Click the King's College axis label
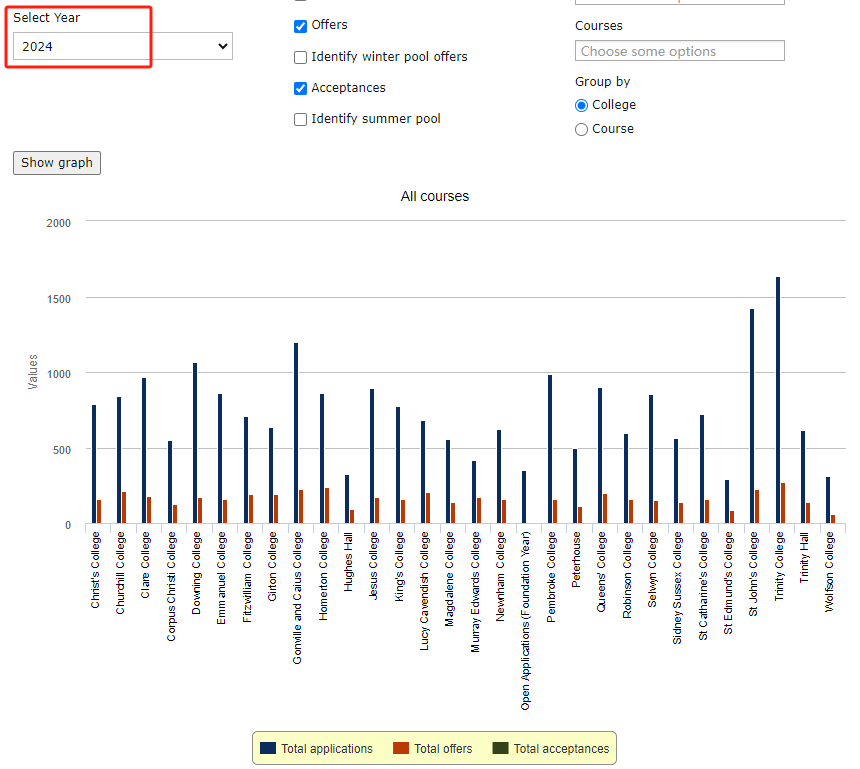The height and width of the screenshot is (769, 860). pyautogui.click(x=399, y=567)
